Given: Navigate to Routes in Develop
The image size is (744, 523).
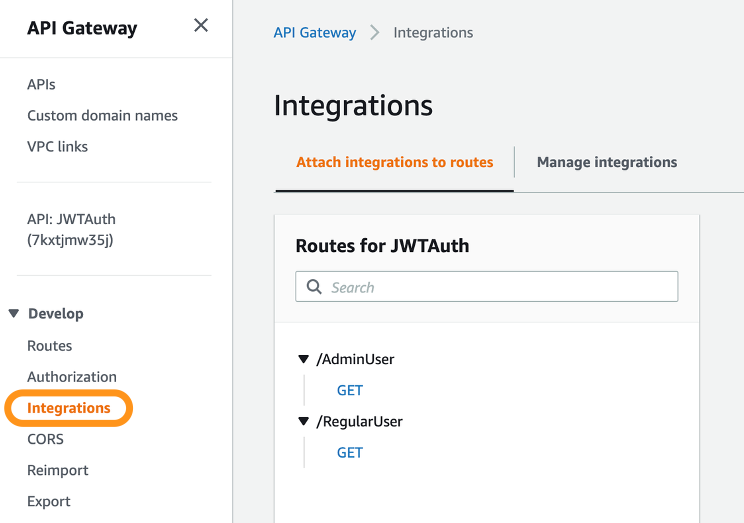Looking at the screenshot, I should (x=49, y=346).
